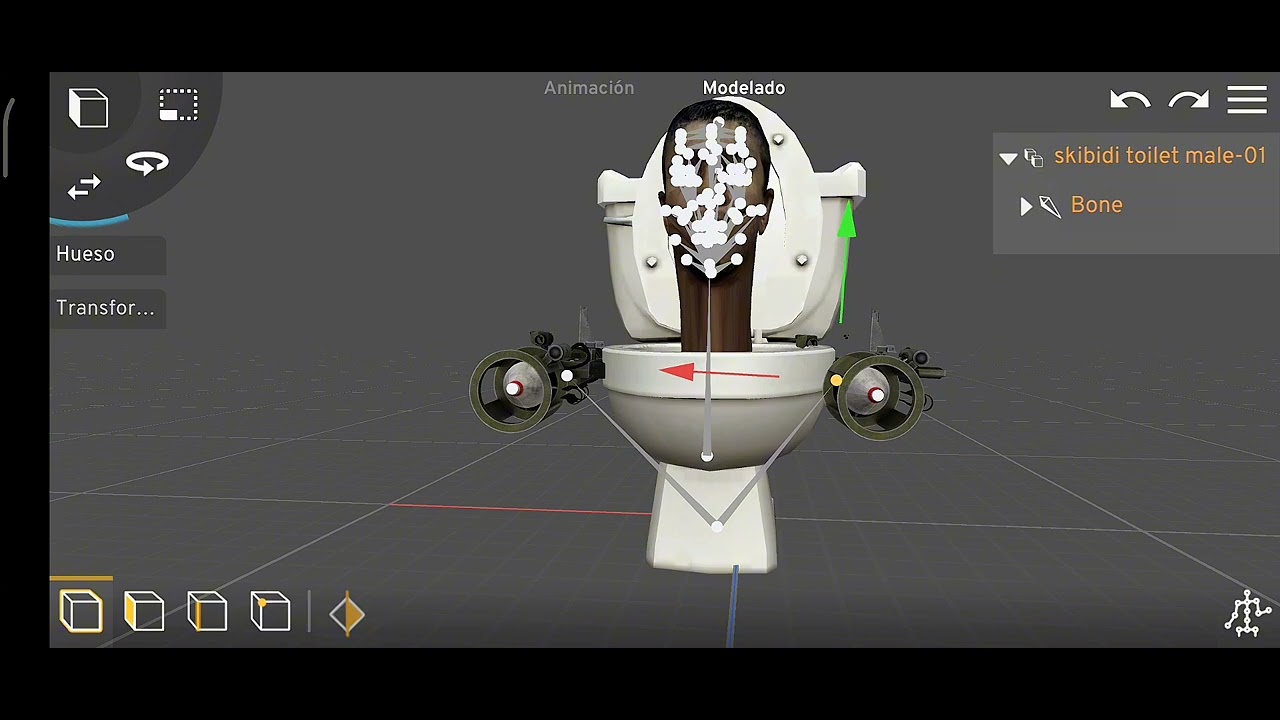Image resolution: width=1280 pixels, height=720 pixels.
Task: Collapse the skibidi toilet male-01 tree node
Action: (x=1008, y=158)
